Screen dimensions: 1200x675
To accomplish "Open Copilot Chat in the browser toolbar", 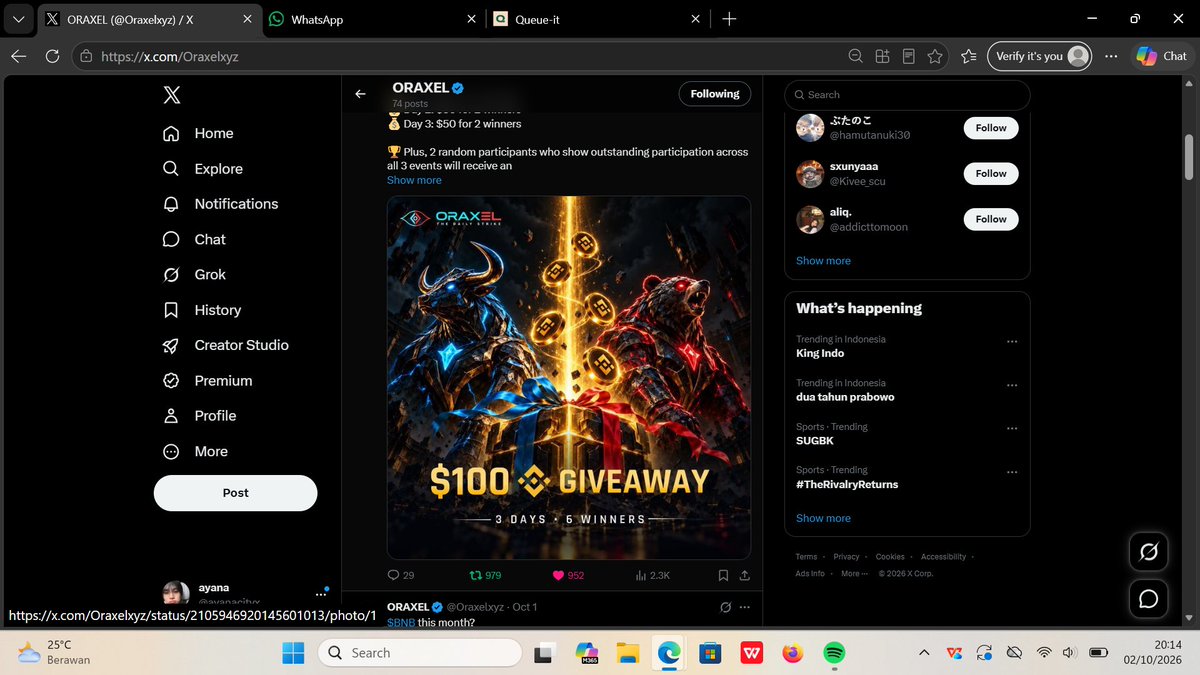I will tap(1161, 56).
